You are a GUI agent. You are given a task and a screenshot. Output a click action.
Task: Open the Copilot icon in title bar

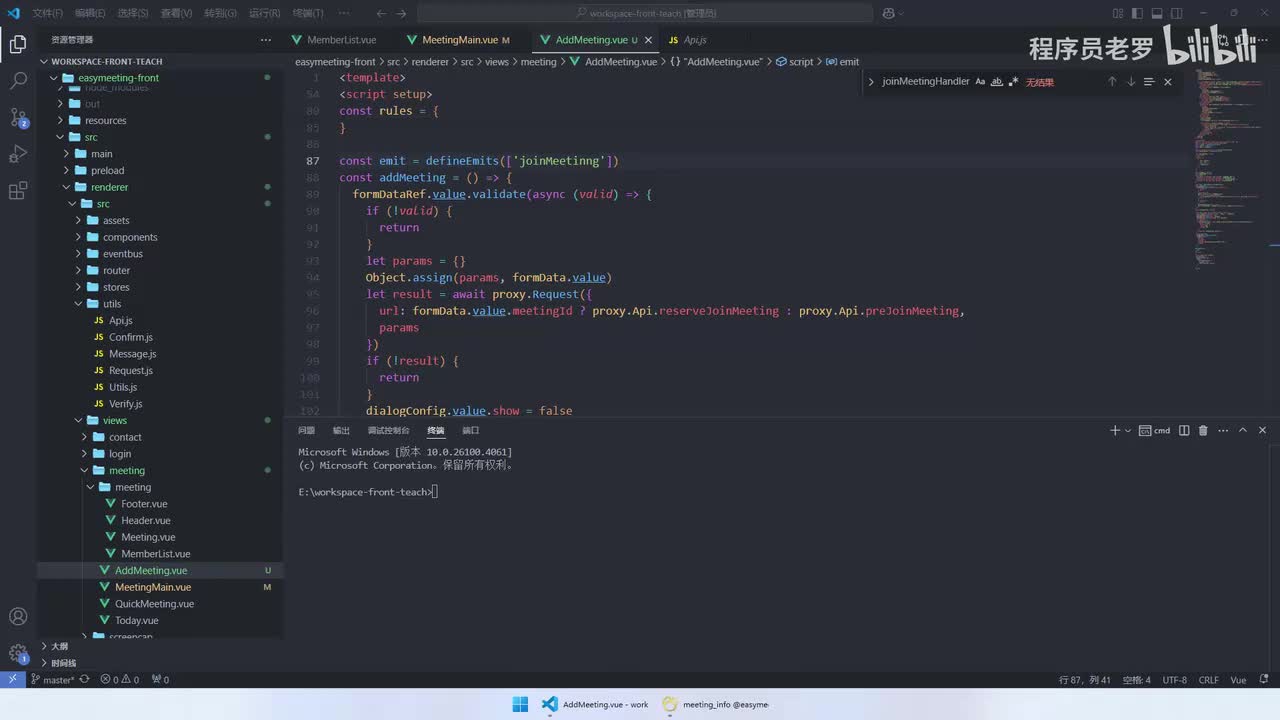tap(889, 13)
